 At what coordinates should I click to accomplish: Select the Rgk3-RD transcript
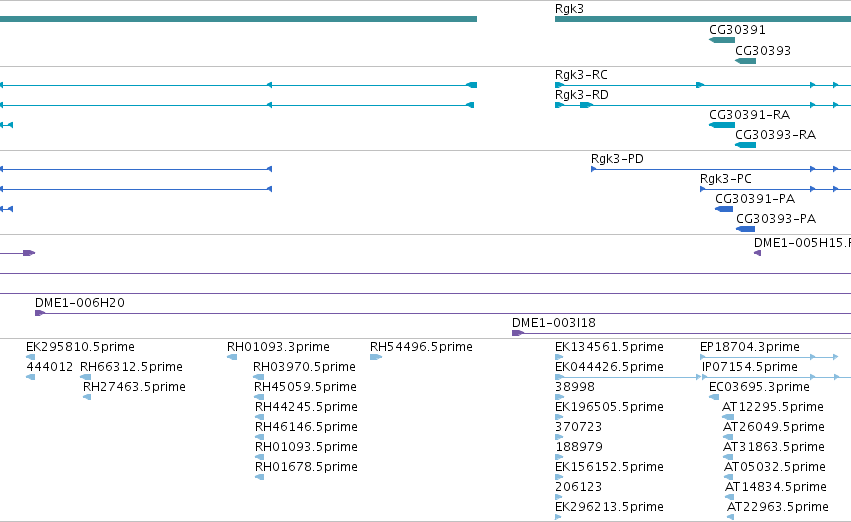click(x=703, y=105)
